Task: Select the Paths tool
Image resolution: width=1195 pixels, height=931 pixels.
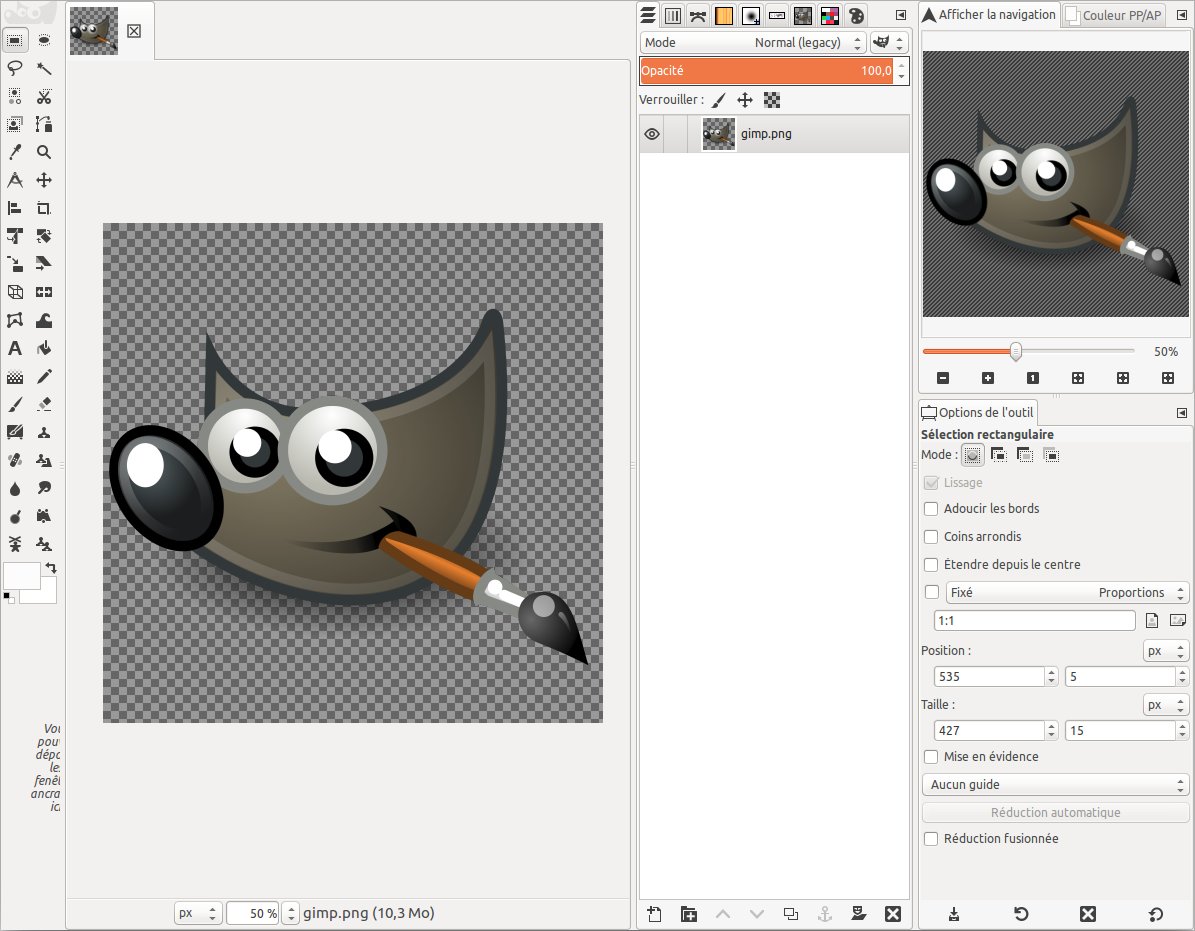Action: pyautogui.click(x=44, y=124)
